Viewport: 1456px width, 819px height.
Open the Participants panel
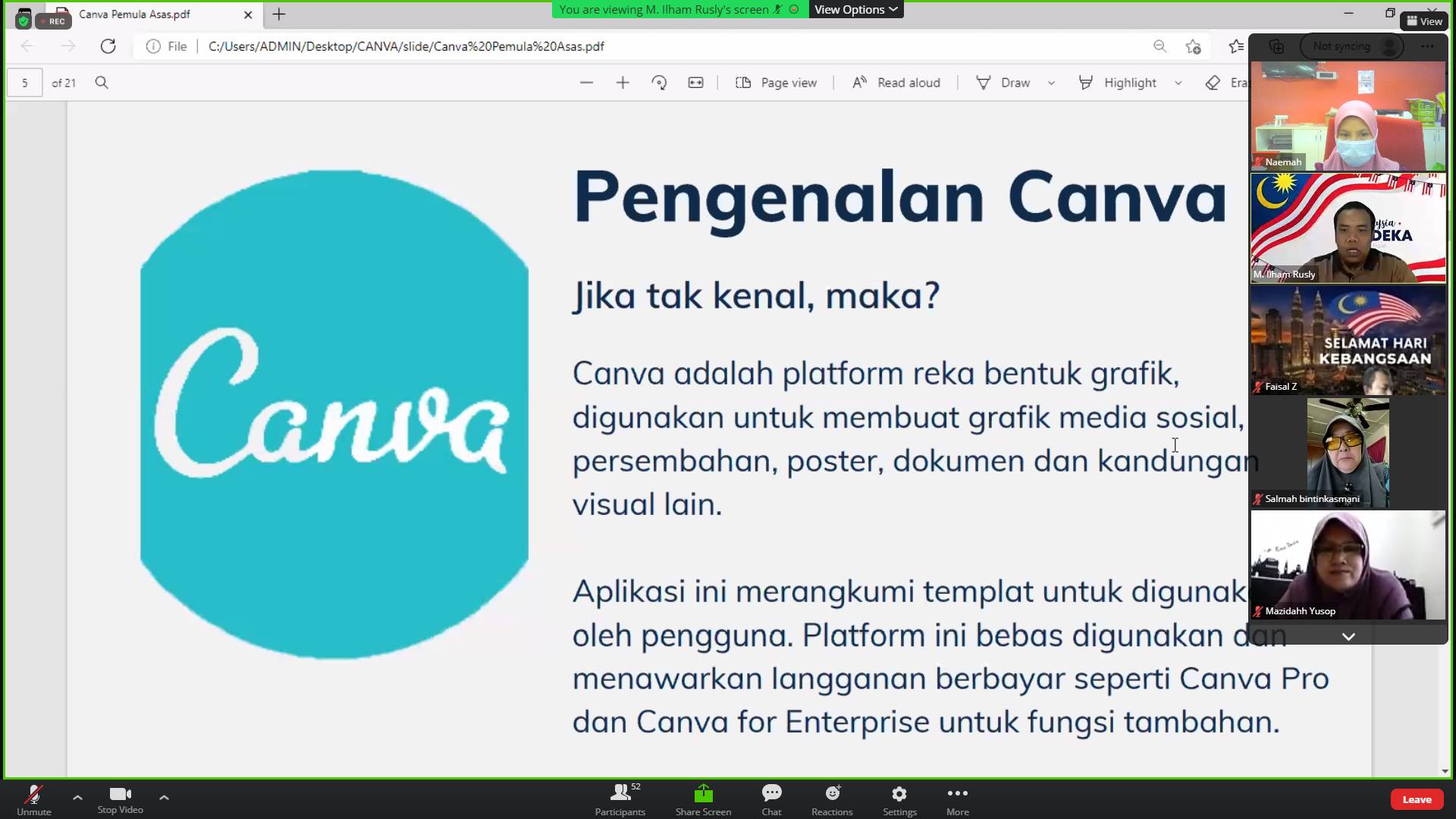tap(620, 799)
